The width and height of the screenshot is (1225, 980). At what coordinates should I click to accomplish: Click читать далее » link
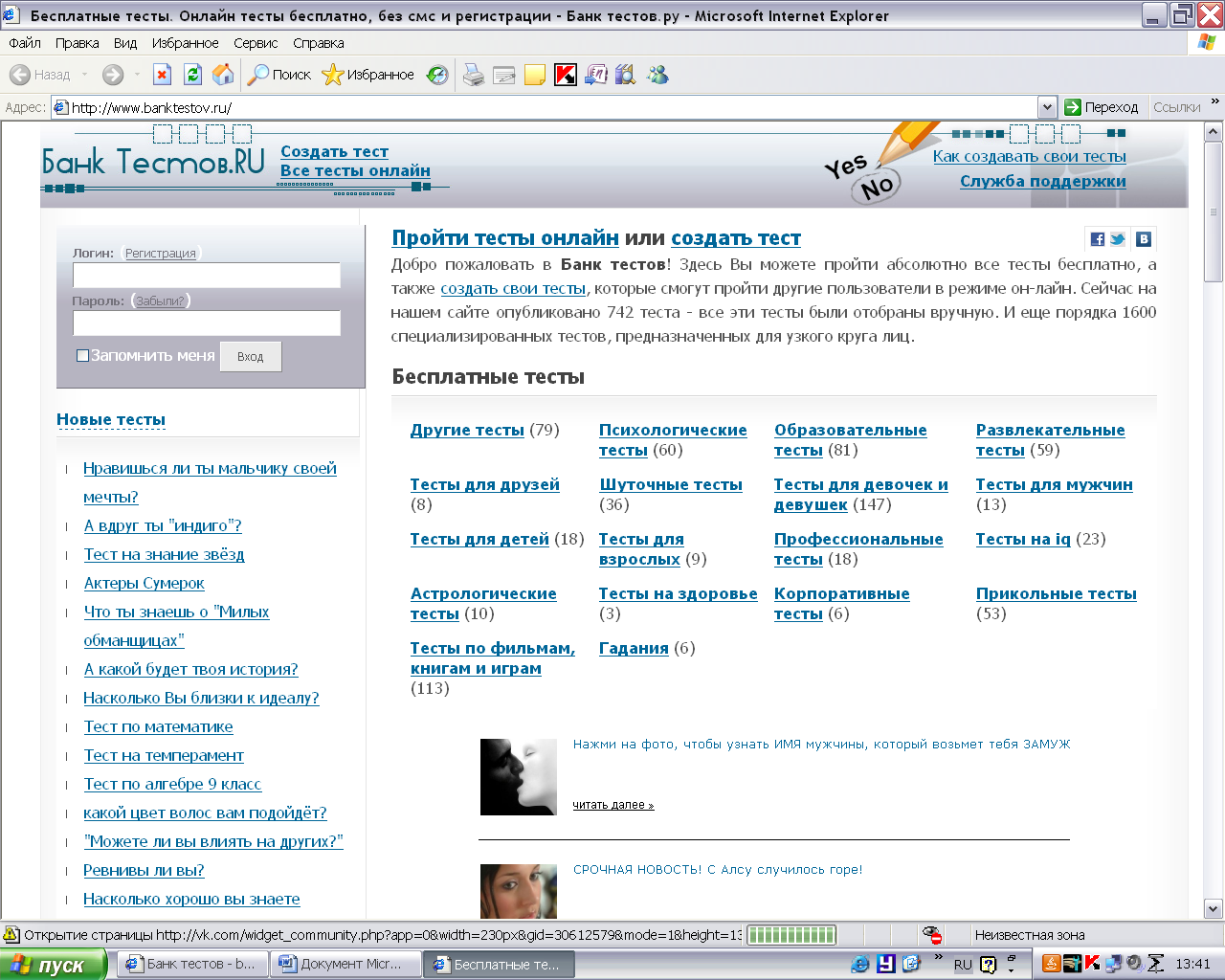(x=613, y=805)
